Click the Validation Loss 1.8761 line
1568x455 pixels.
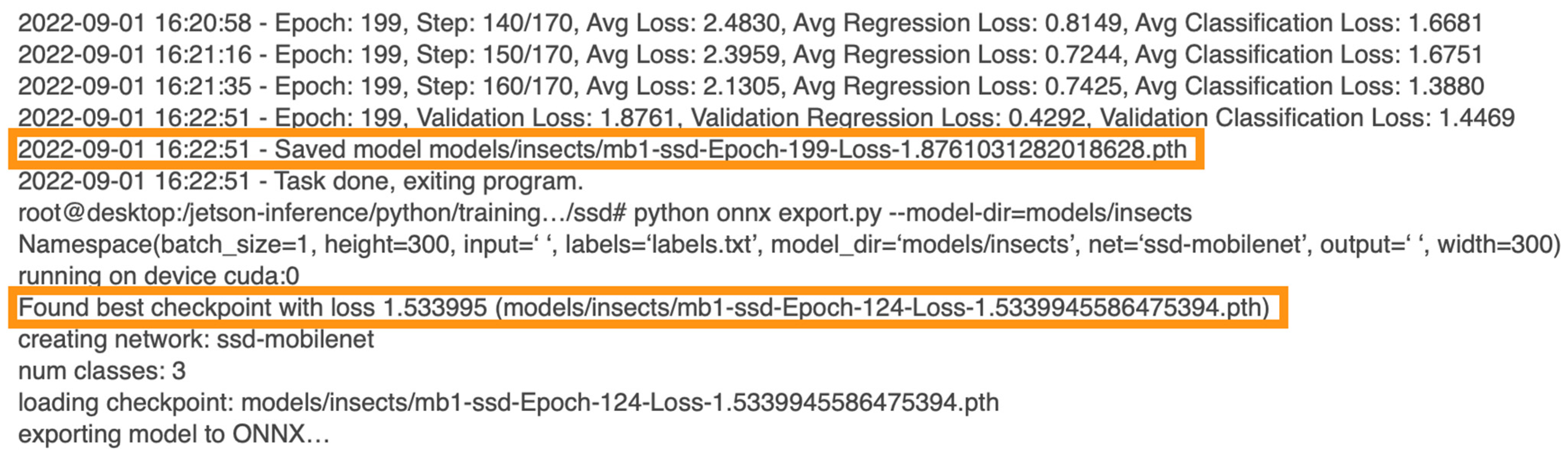click(x=766, y=118)
